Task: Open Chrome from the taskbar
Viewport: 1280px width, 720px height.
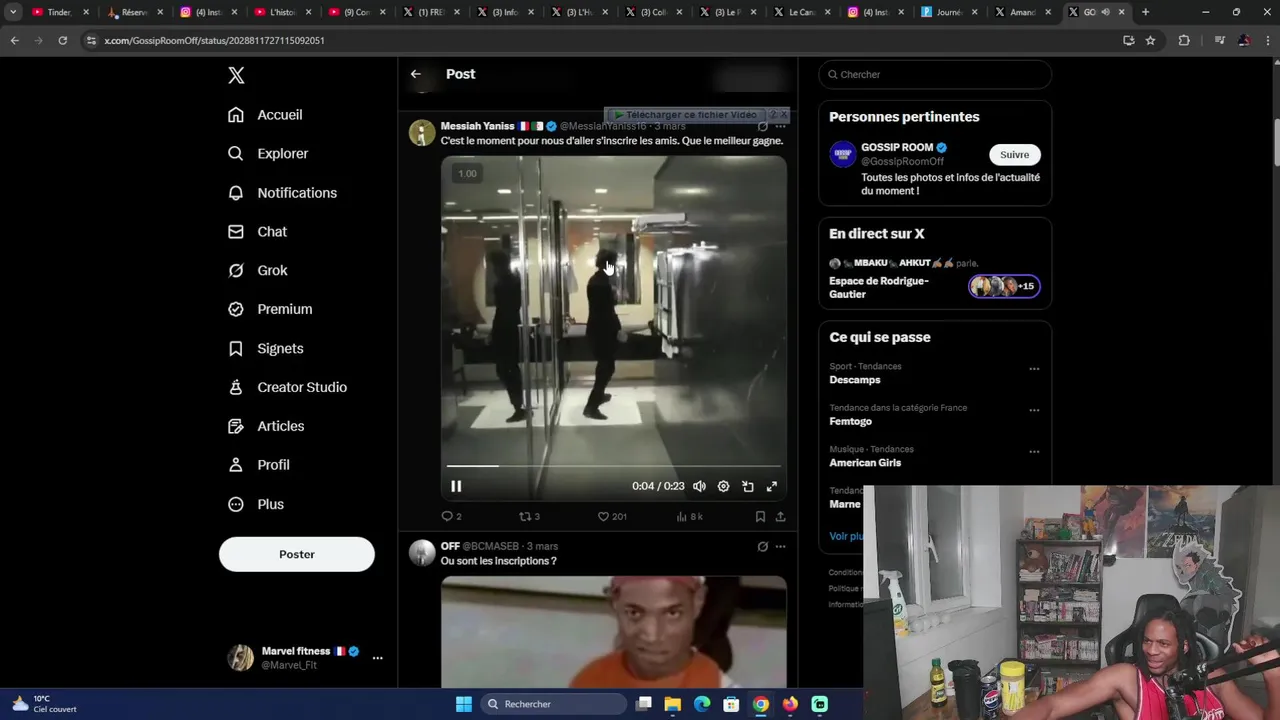Action: click(761, 705)
